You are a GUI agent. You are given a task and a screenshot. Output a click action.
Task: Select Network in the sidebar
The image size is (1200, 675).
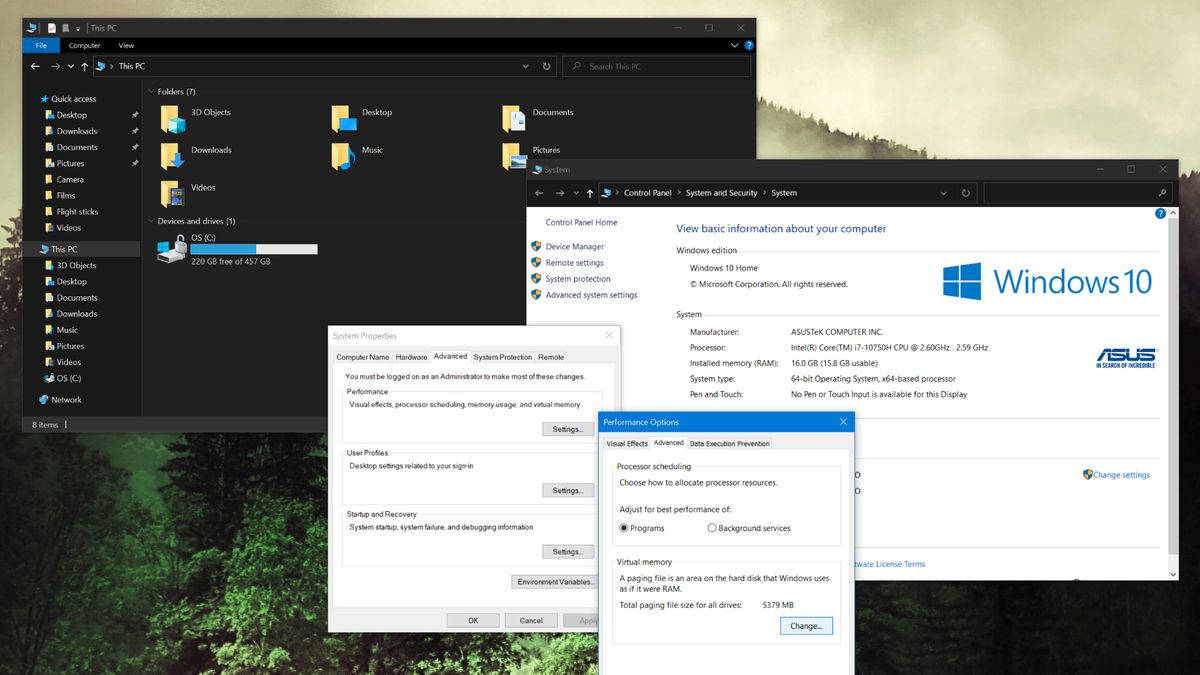click(x=65, y=400)
